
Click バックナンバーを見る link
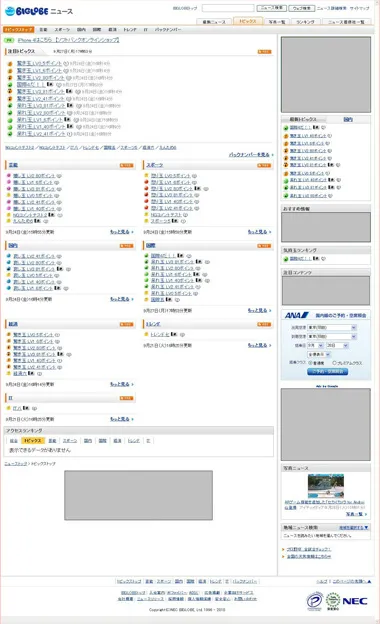point(249,154)
